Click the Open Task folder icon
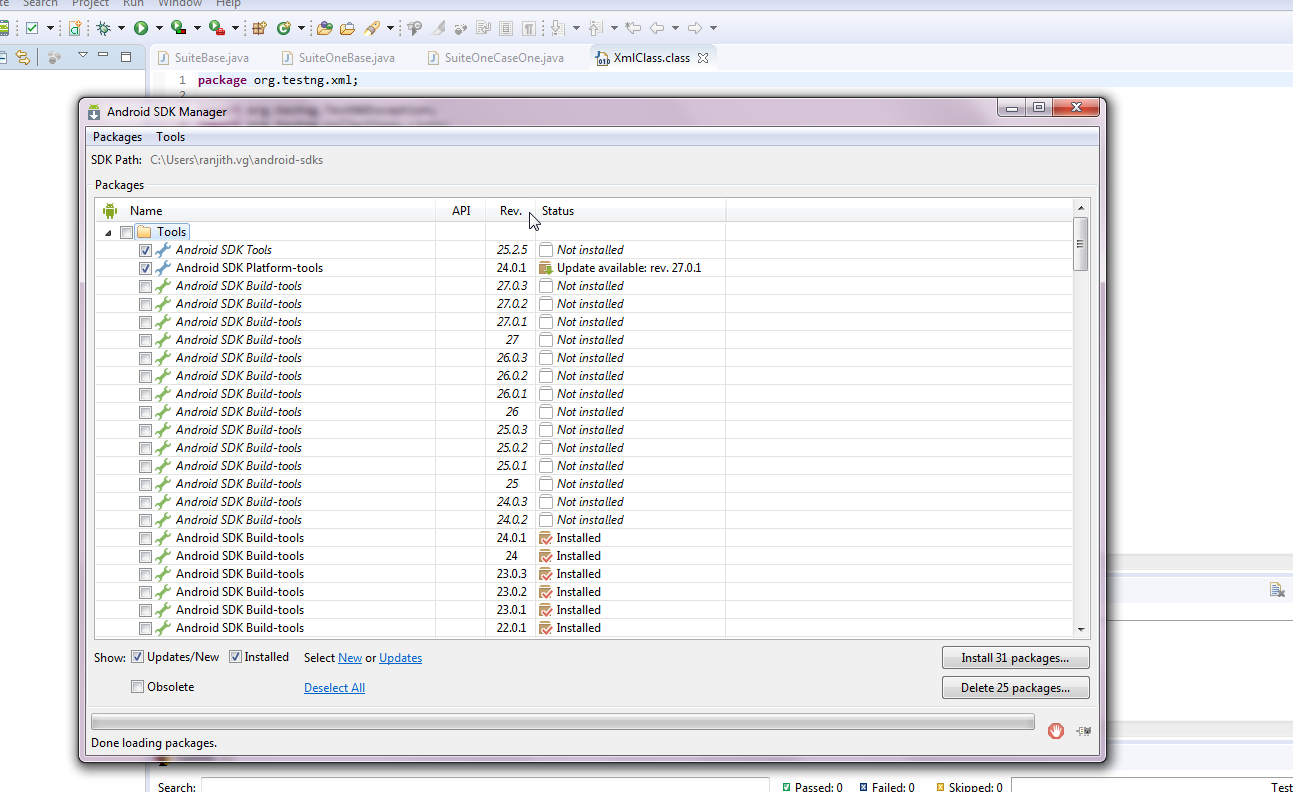The width and height of the screenshot is (1293, 792). pos(348,28)
